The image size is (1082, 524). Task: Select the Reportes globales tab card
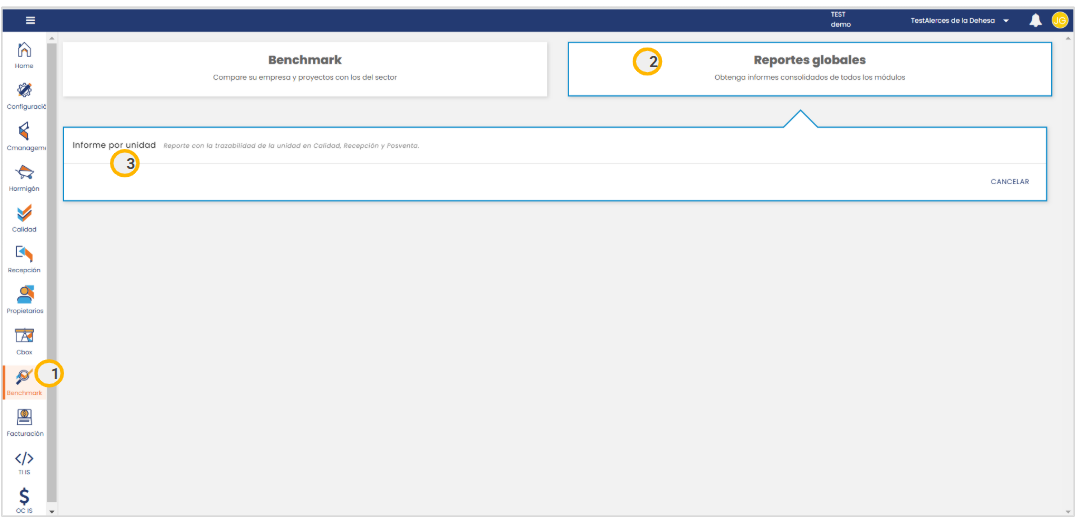pos(809,68)
